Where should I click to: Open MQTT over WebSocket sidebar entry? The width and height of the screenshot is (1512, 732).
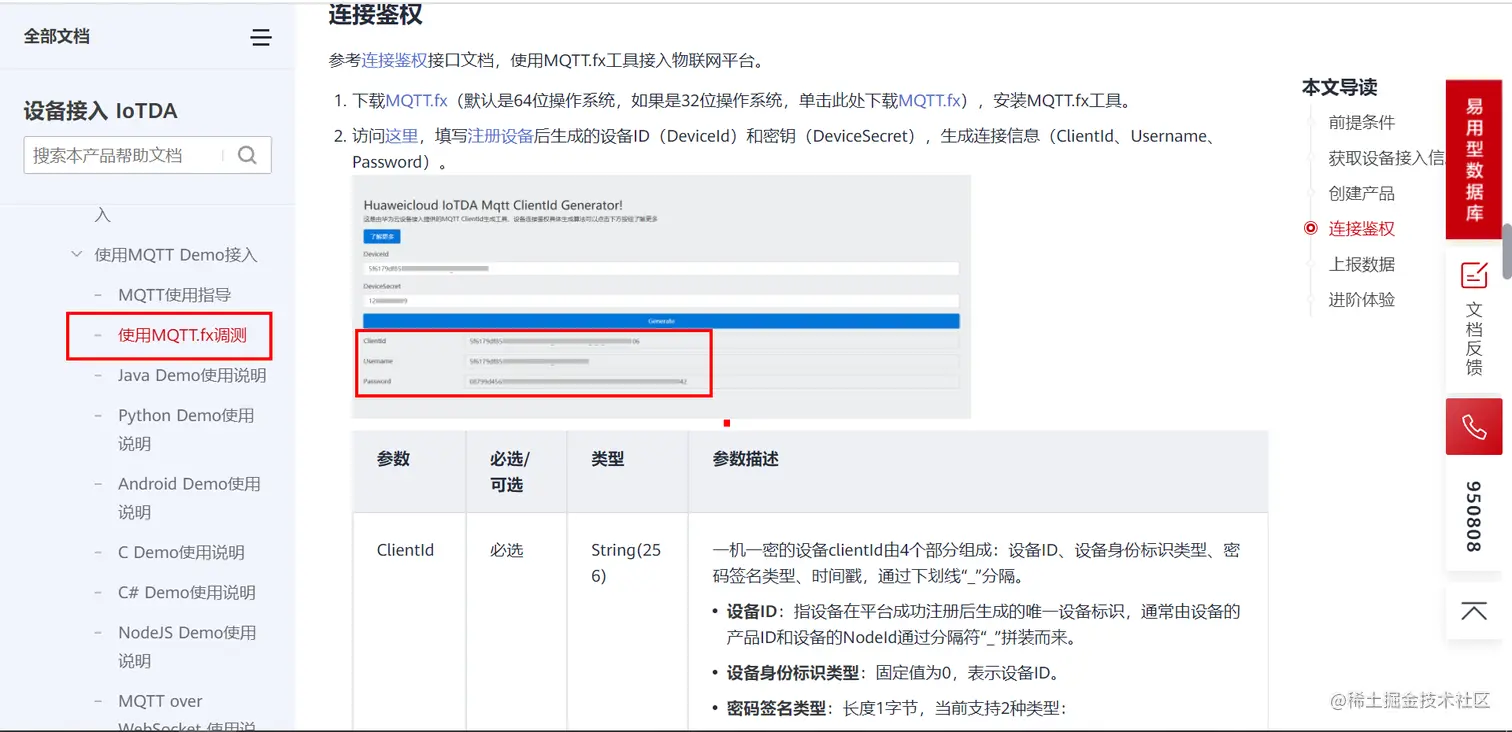[x=187, y=714]
